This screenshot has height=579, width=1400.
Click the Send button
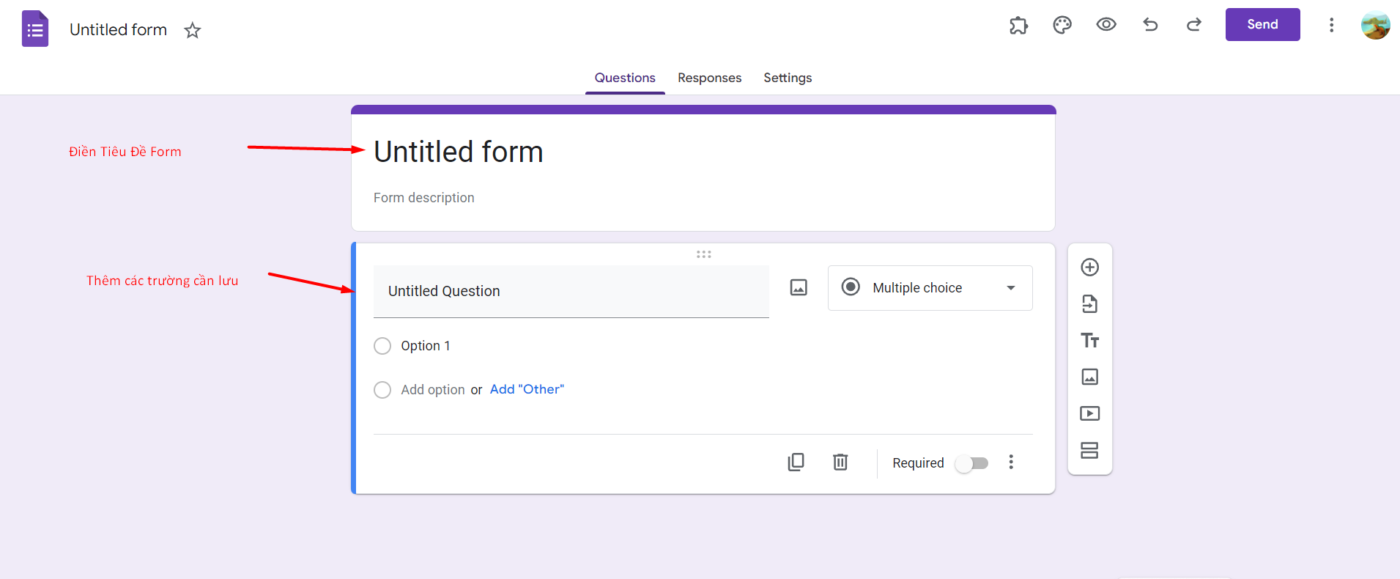[1262, 24]
